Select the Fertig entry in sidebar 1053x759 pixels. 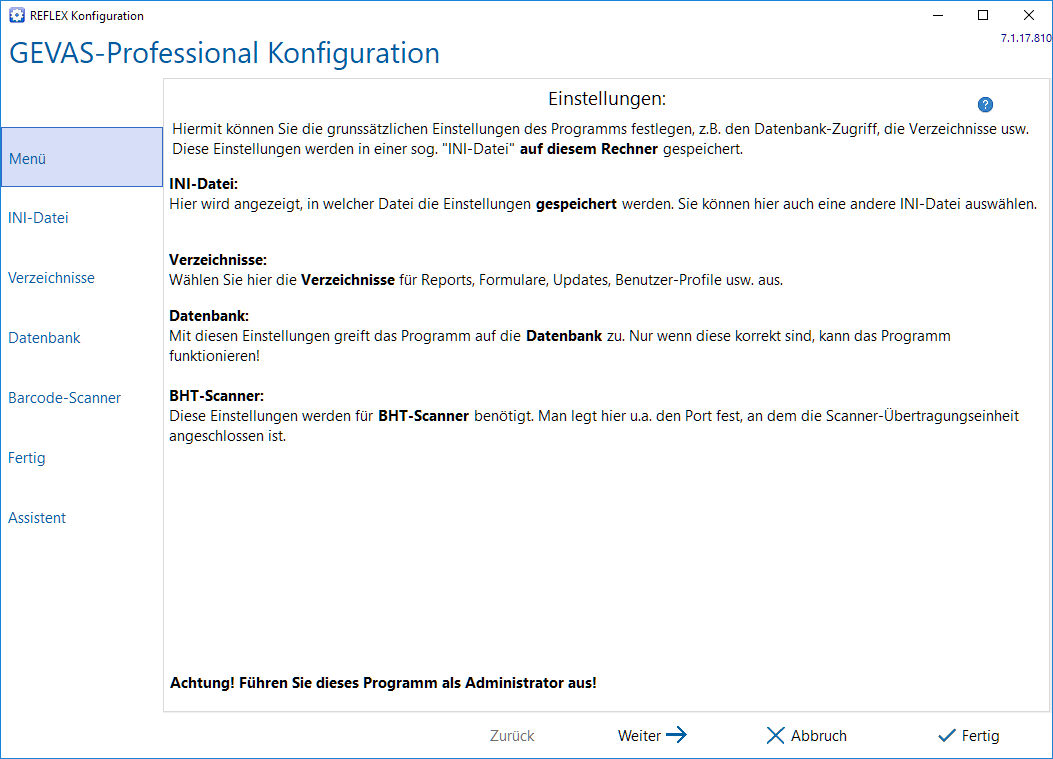(x=27, y=458)
